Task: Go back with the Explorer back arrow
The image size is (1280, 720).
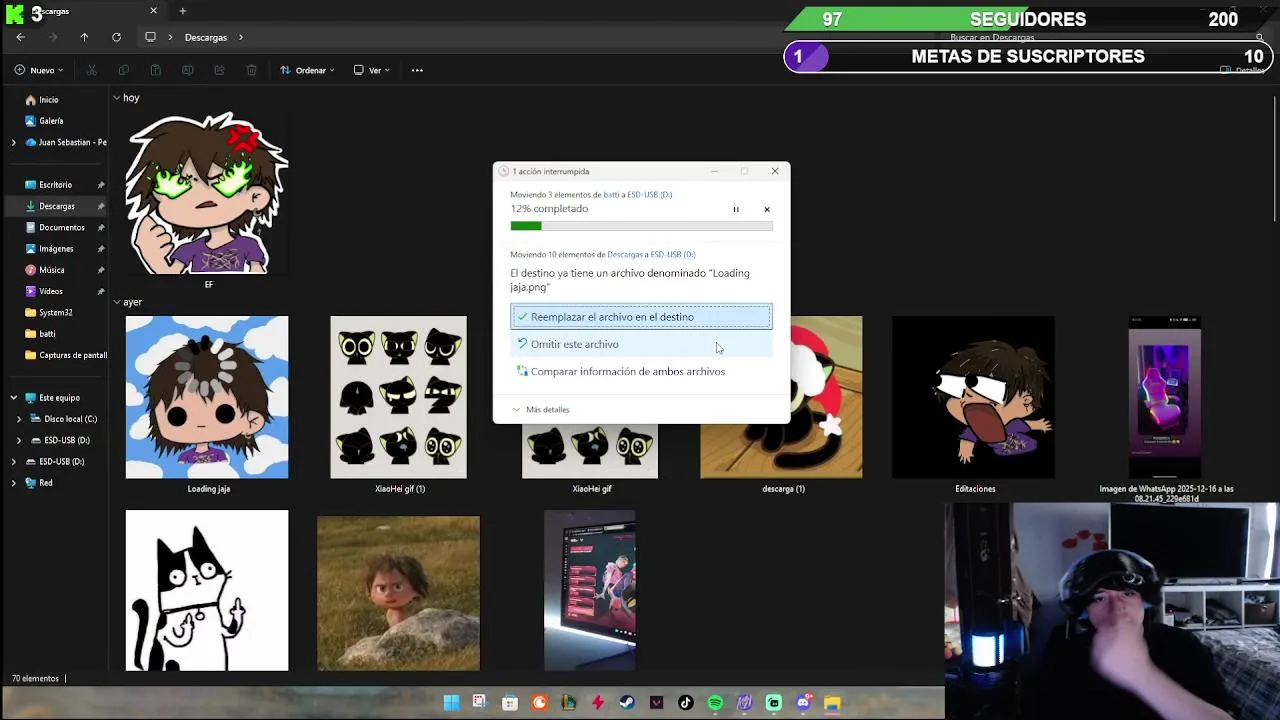Action: click(20, 37)
